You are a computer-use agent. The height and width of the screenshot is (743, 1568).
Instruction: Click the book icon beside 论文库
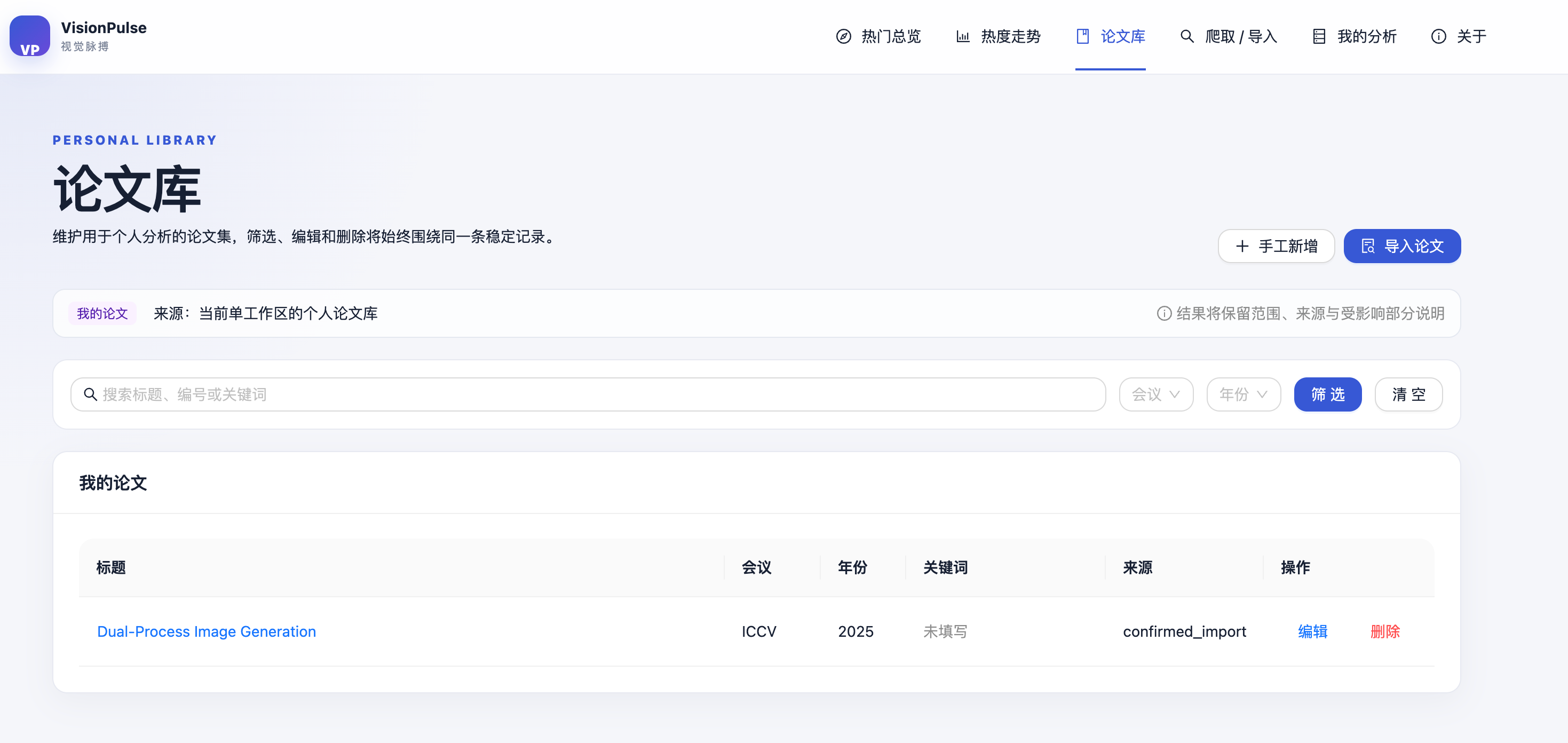tap(1083, 36)
